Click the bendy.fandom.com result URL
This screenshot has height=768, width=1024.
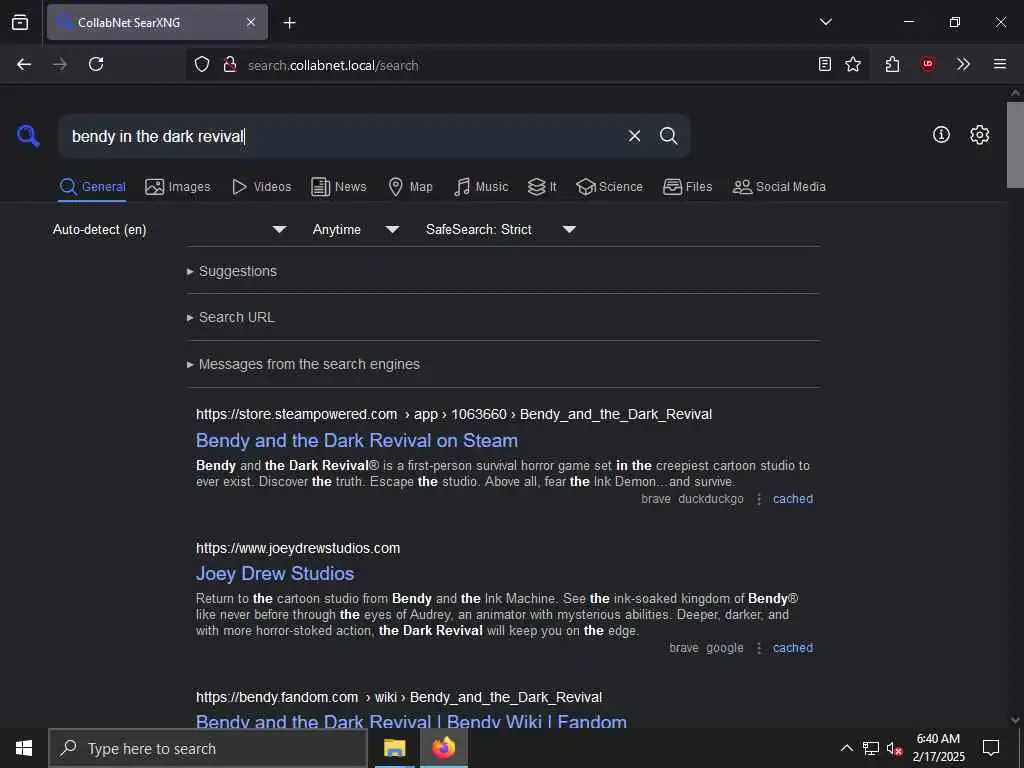(x=399, y=697)
